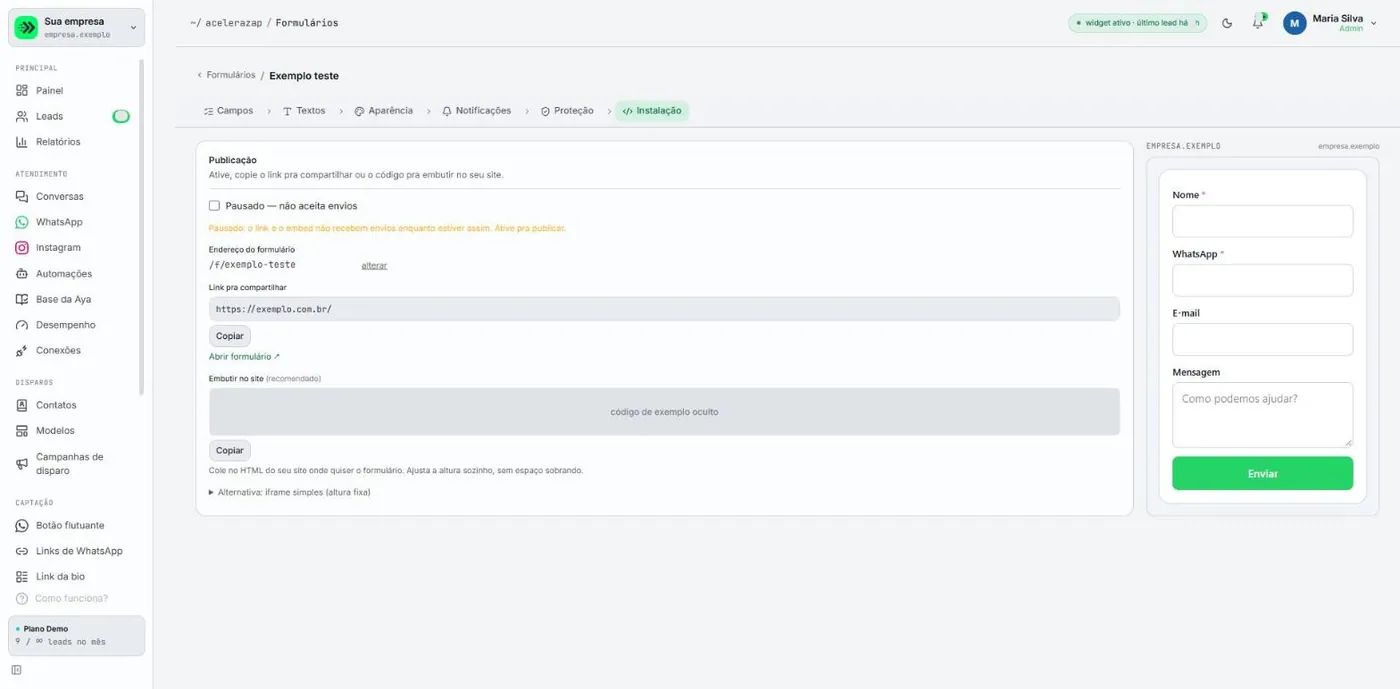Click the Contatos address book icon
Viewport: 1400px width, 689px height.
22,405
